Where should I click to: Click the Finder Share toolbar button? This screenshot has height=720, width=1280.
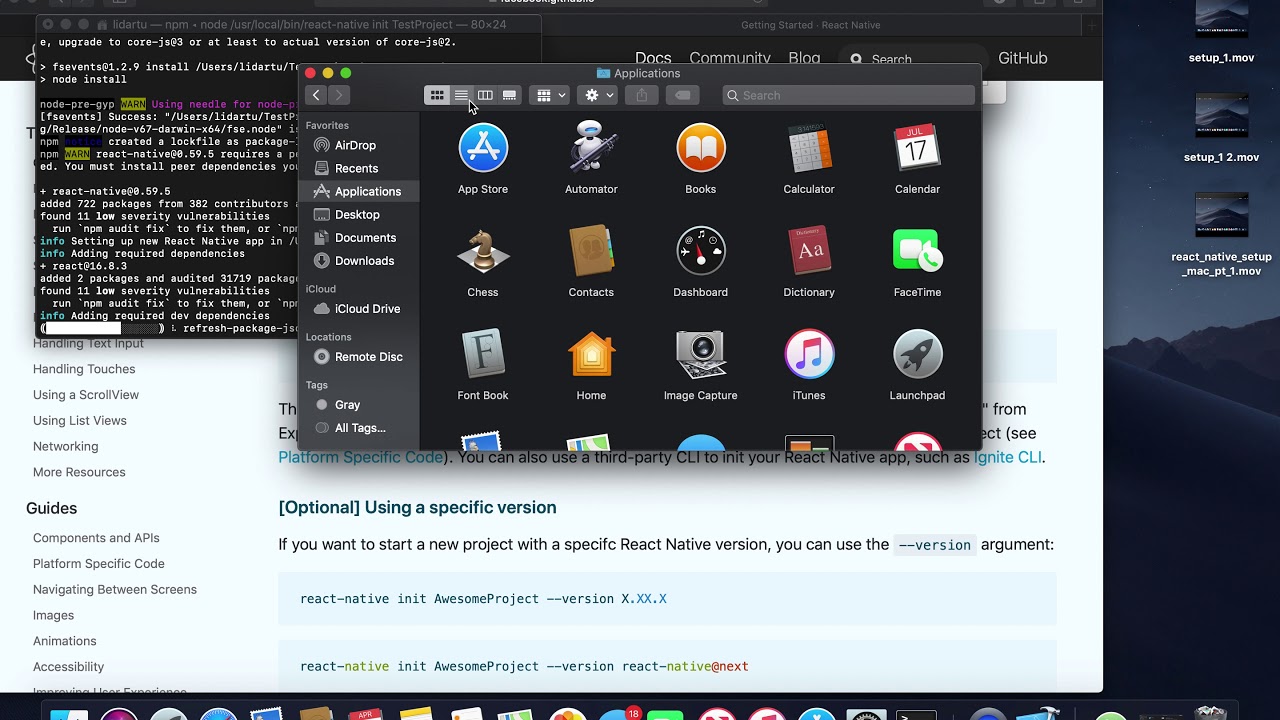click(x=642, y=95)
